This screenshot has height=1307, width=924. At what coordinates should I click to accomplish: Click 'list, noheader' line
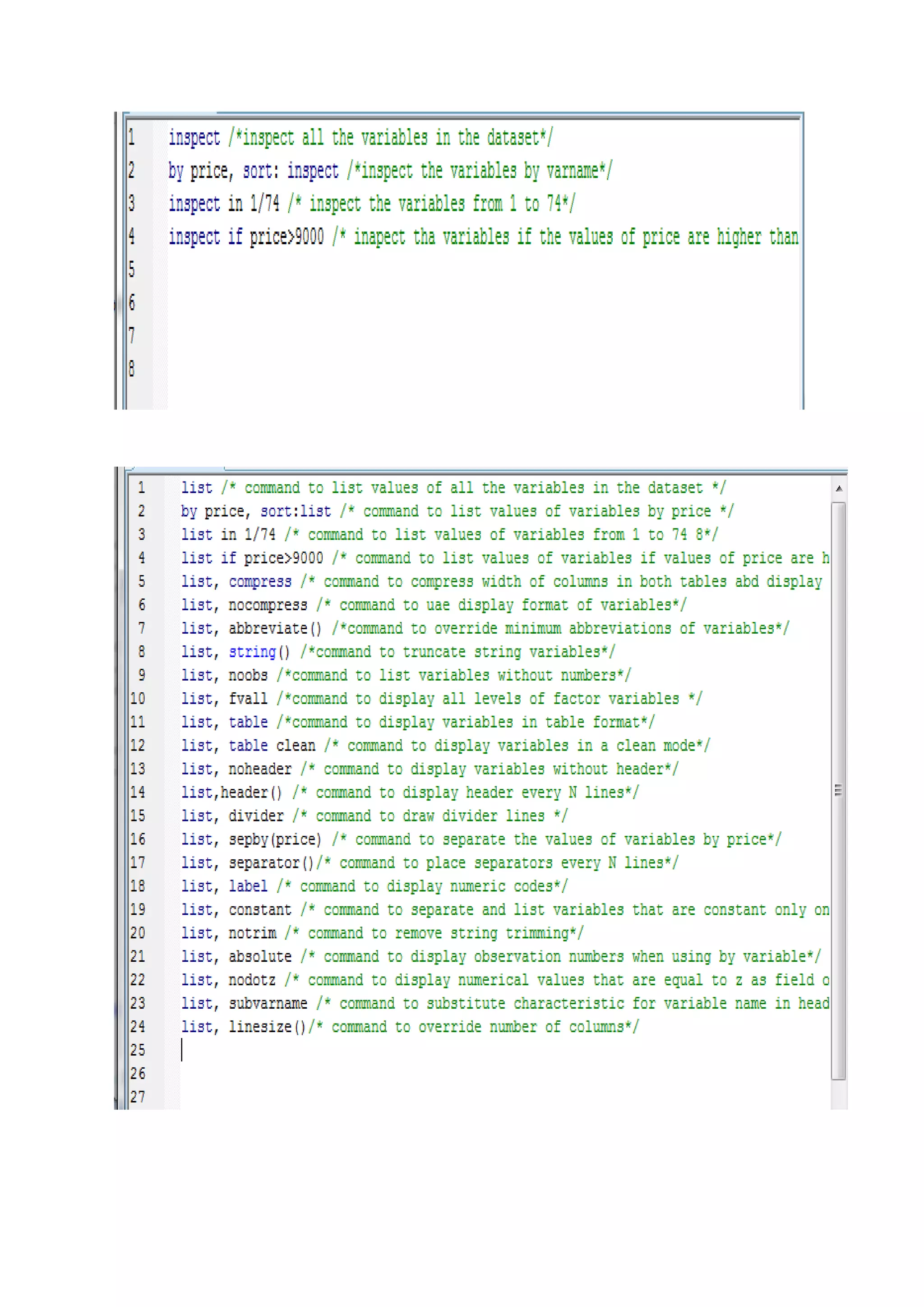pyautogui.click(x=430, y=769)
